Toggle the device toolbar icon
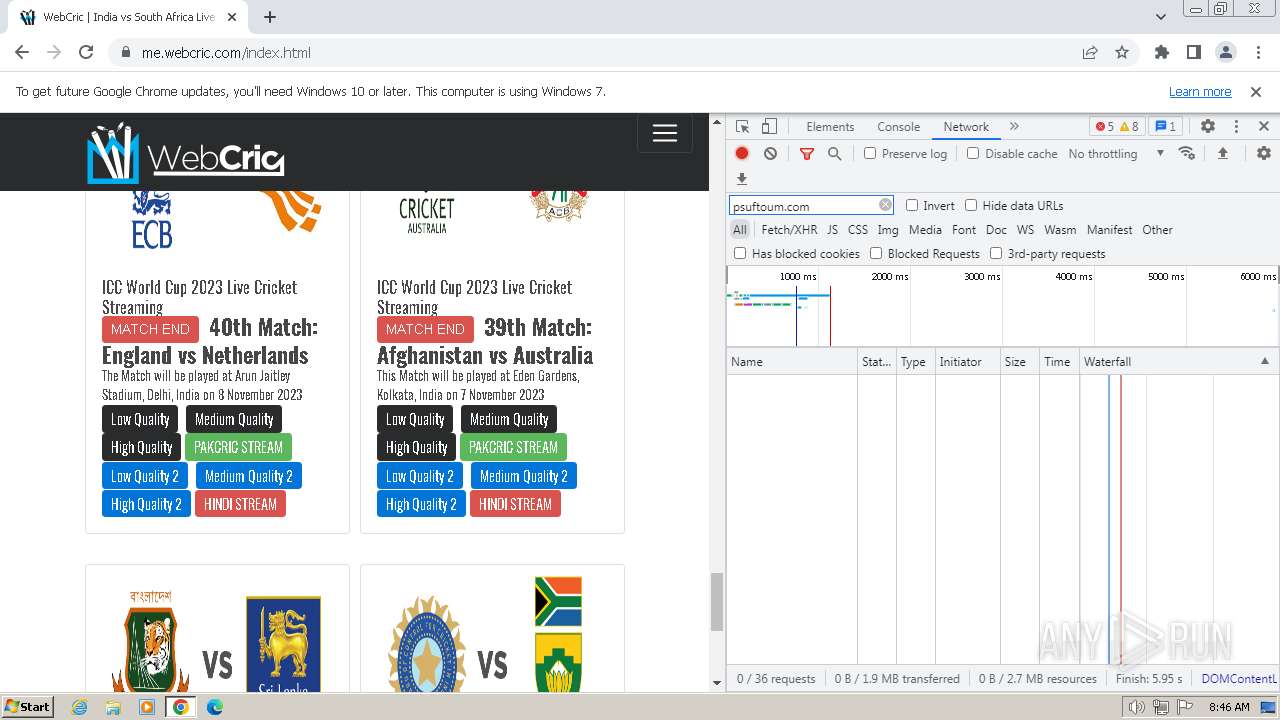 [769, 126]
